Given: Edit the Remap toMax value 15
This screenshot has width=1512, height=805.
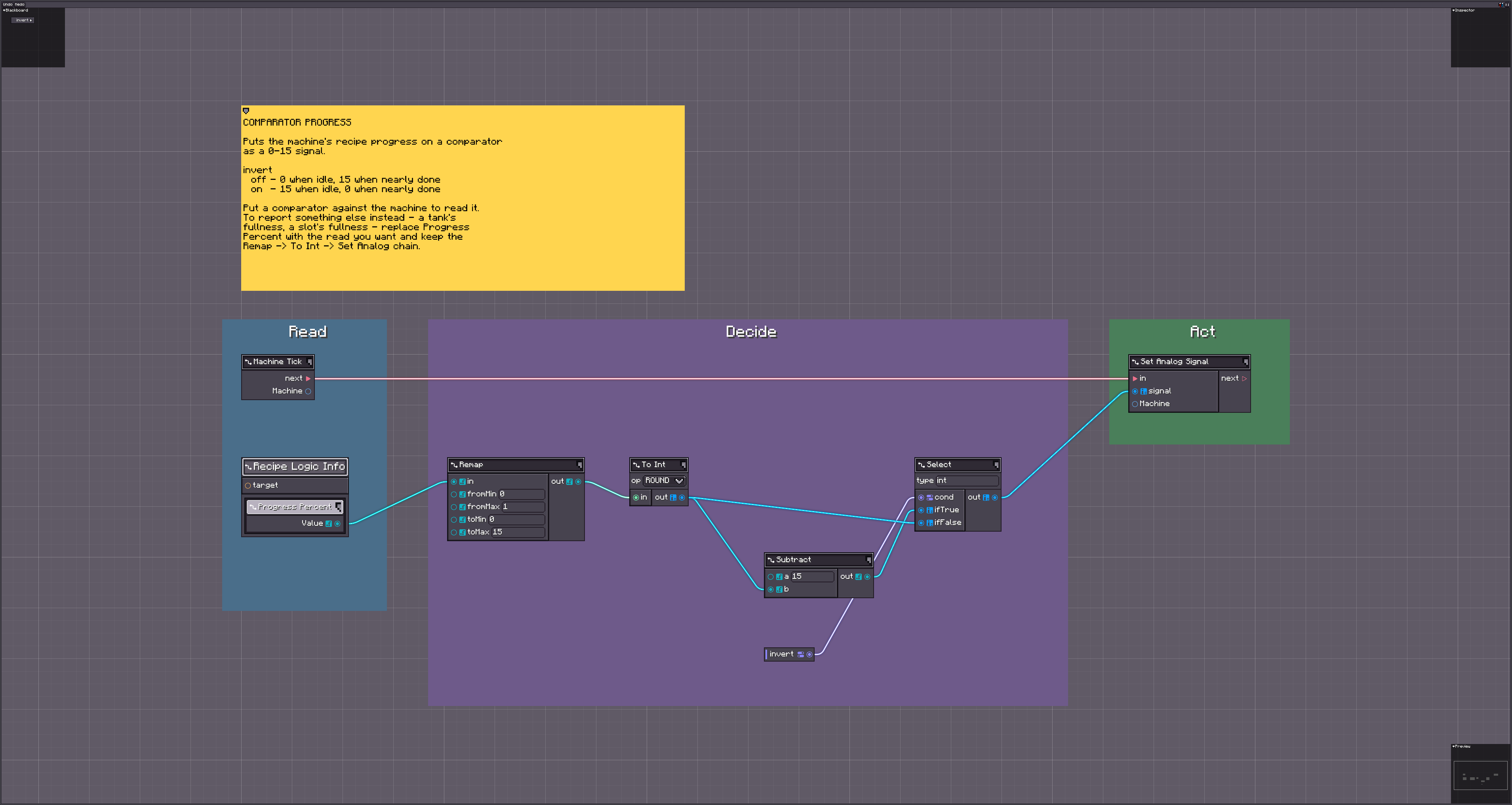Looking at the screenshot, I should (x=518, y=532).
